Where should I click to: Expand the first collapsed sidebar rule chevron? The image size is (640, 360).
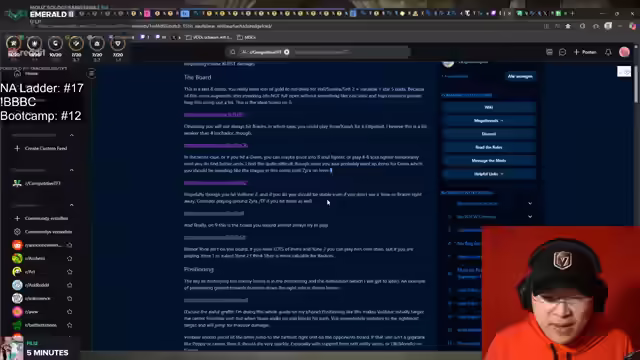click(x=530, y=203)
